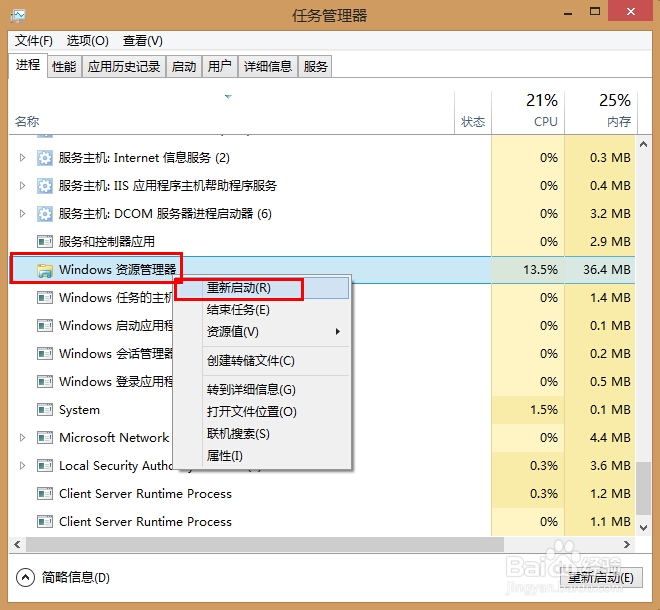Screen dimensions: 660x610
Task: Click the icon beside 服务和控制器应用
Action: pyautogui.click(x=45, y=242)
